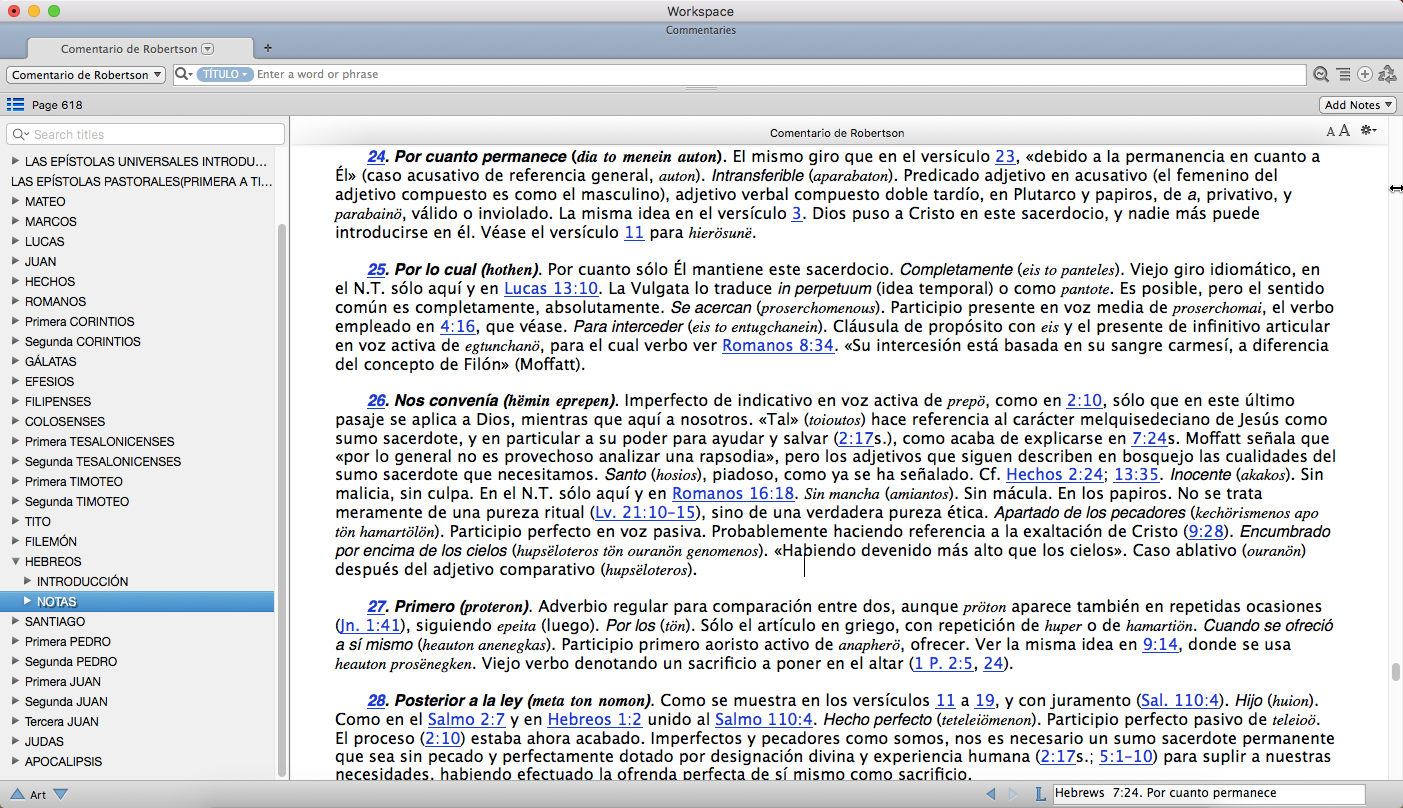Follow the Romanos 16:18 reference link
This screenshot has height=808, width=1403.
coord(733,494)
